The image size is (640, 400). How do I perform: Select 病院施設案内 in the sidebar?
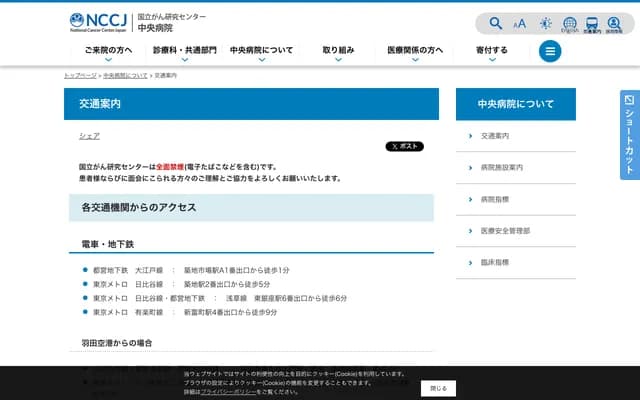point(501,167)
